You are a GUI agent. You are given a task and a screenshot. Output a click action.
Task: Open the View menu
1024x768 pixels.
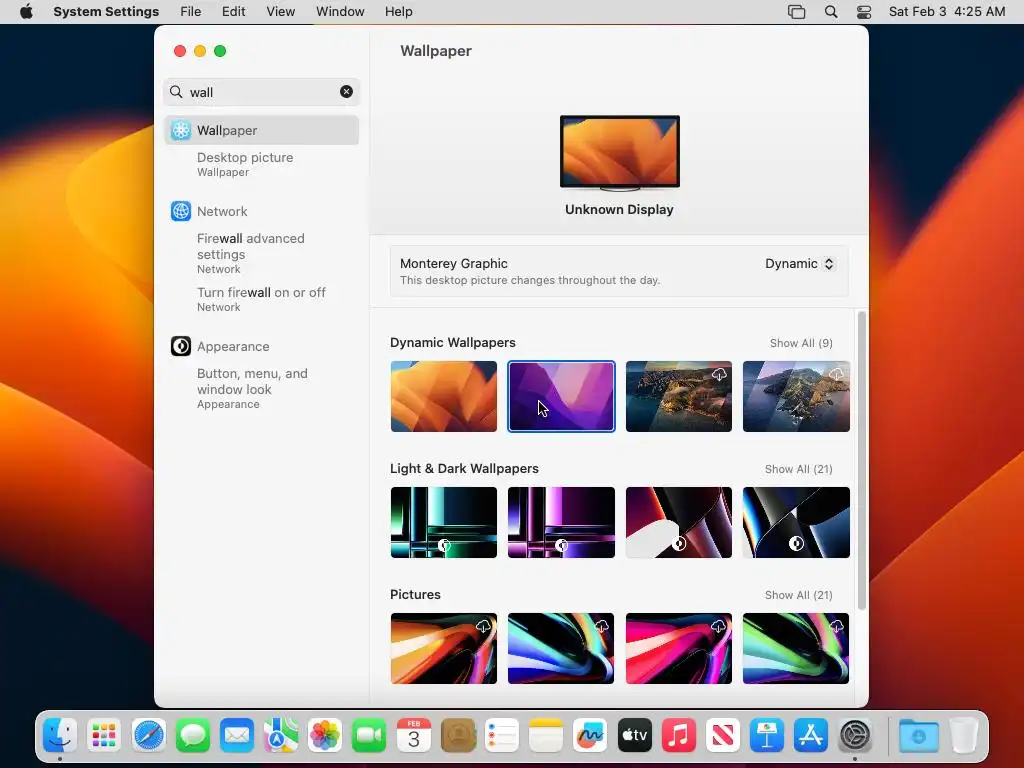[x=280, y=12]
